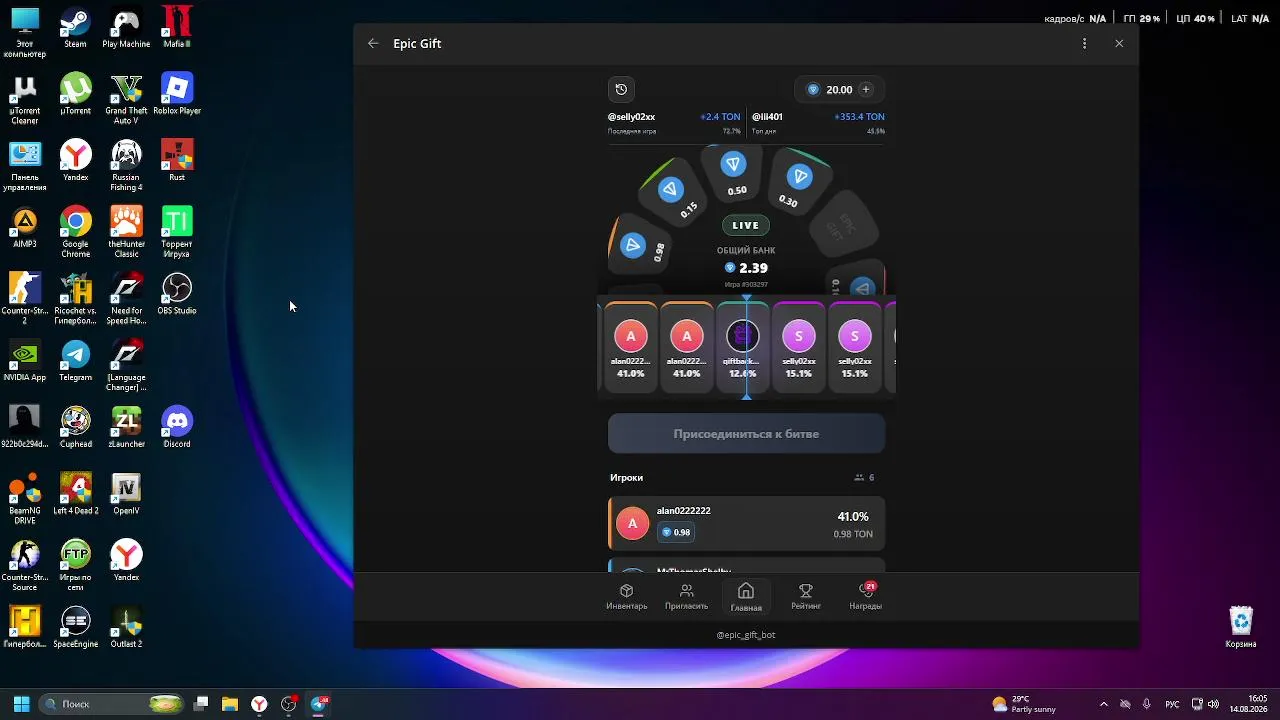Screen dimensions: 1280x720
Task: Open OBS Studio from the taskbar
Action: (x=289, y=704)
